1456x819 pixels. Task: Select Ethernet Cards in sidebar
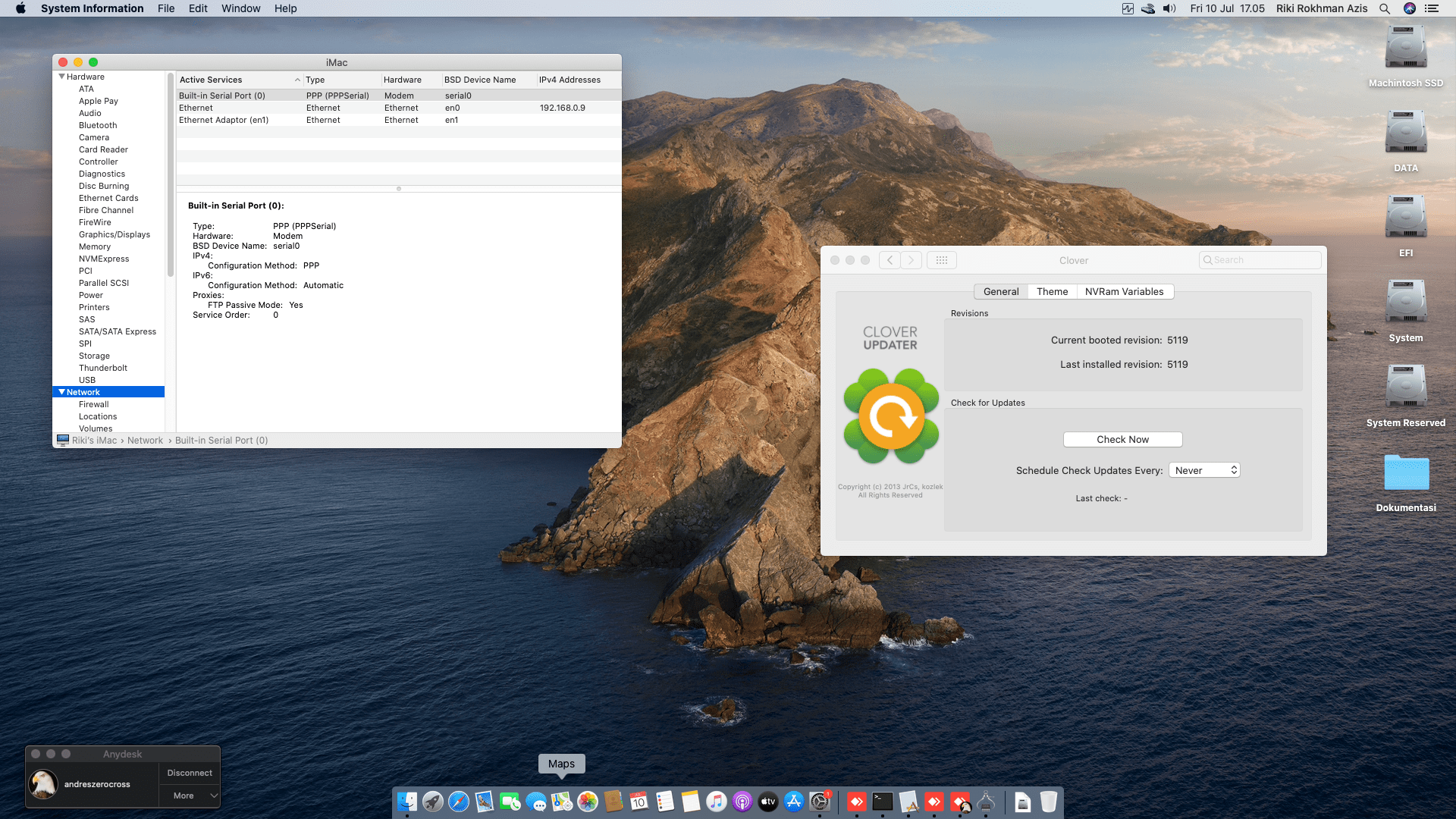pos(108,198)
